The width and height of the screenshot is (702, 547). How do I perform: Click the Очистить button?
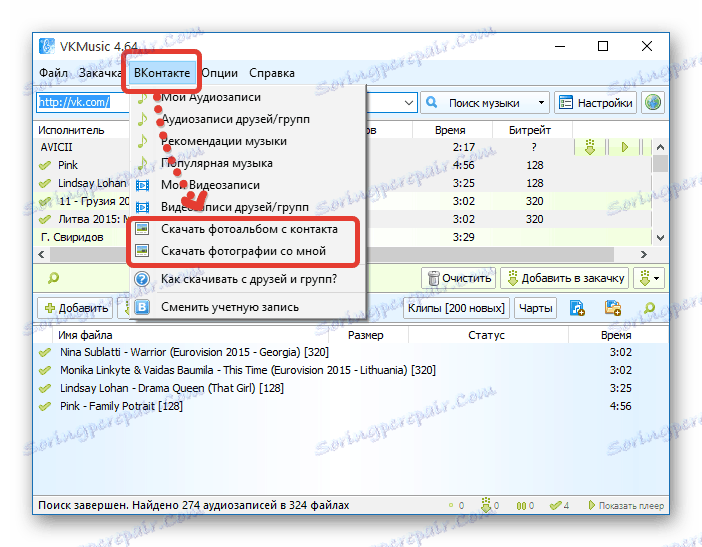coord(458,278)
